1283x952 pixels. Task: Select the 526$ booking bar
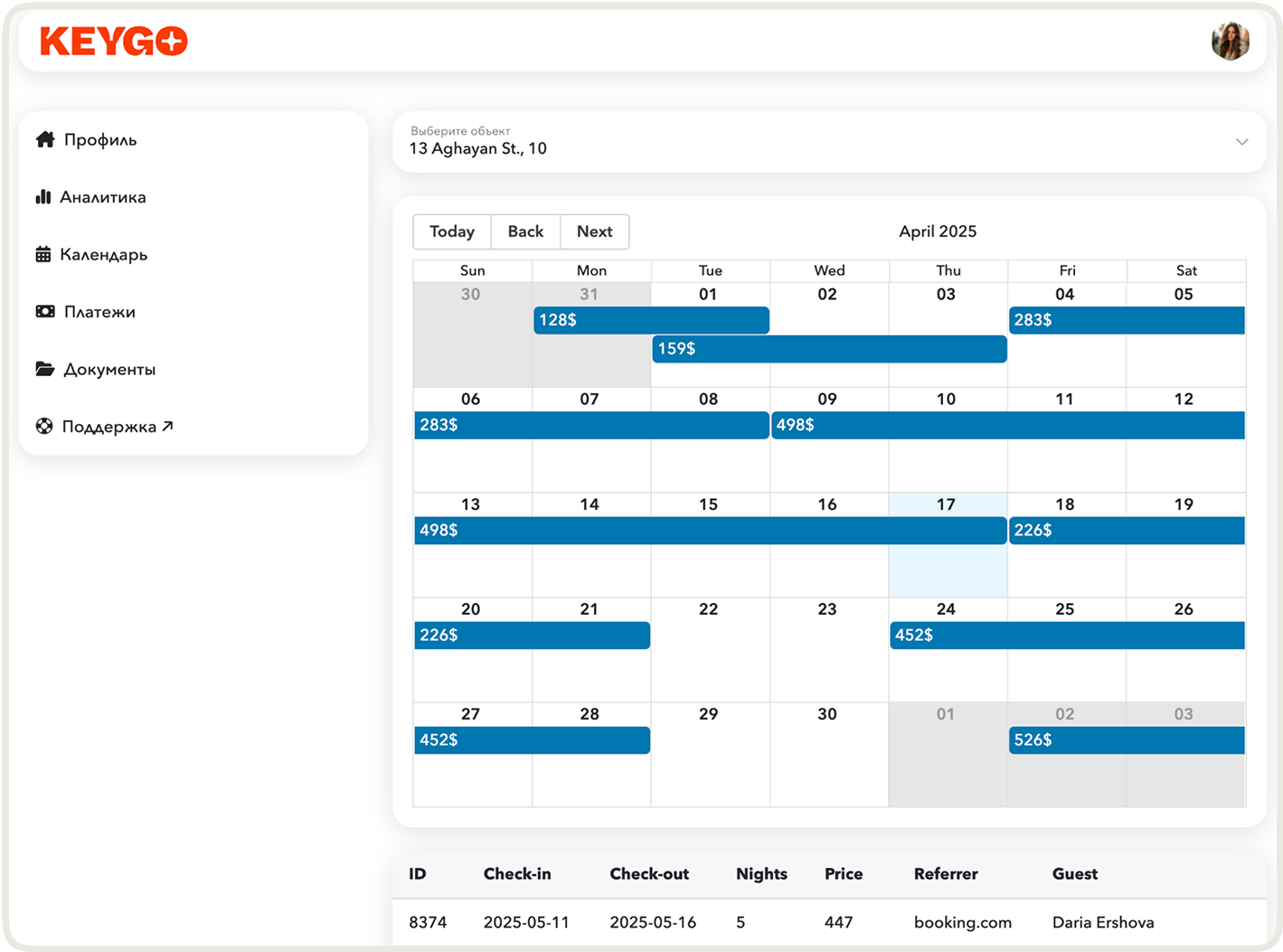[1126, 740]
